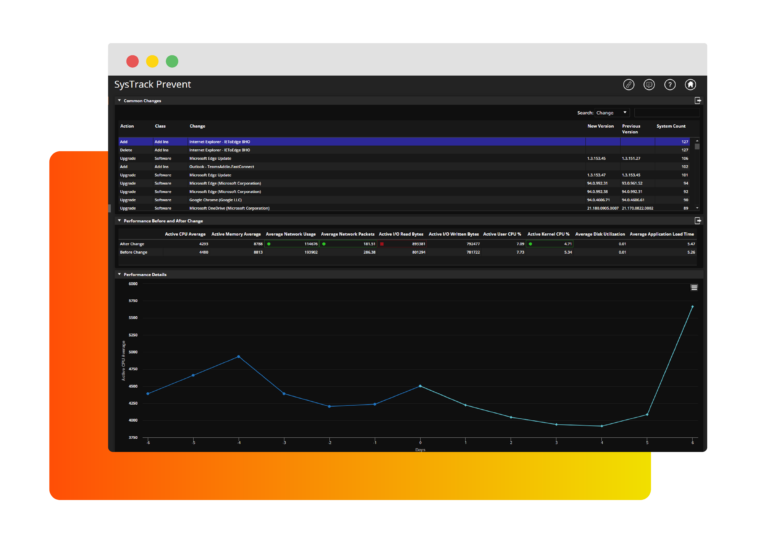The height and width of the screenshot is (543, 768).
Task: Open the help question mark icon
Action: [x=670, y=85]
